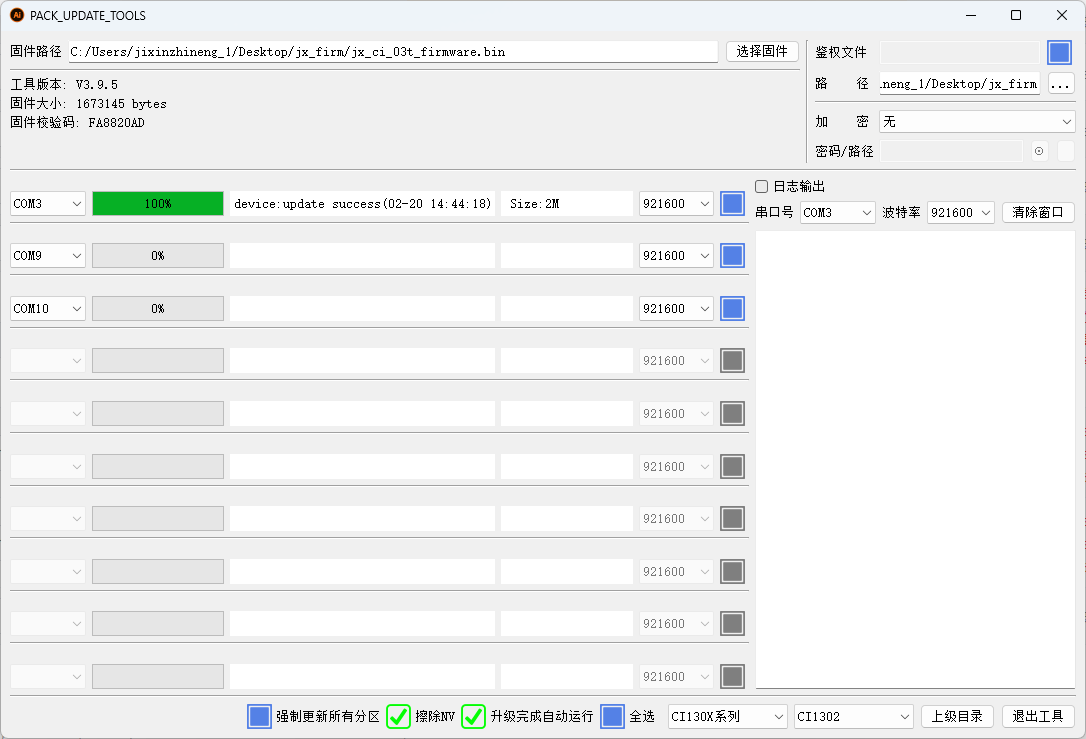Open the 加密 encryption dropdown
The image size is (1086, 739).
point(976,121)
